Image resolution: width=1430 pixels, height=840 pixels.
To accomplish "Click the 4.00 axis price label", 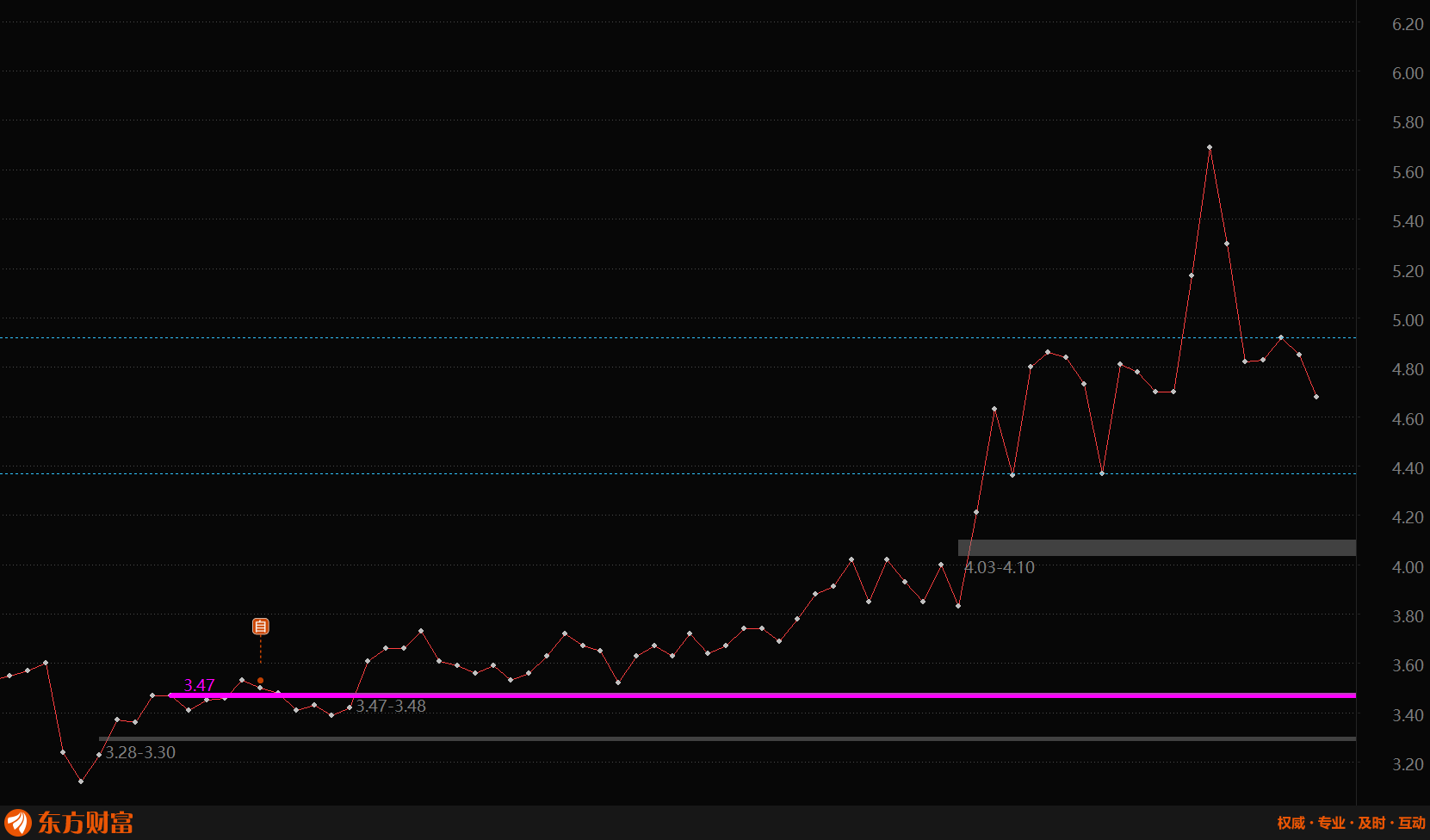I will tap(1408, 567).
